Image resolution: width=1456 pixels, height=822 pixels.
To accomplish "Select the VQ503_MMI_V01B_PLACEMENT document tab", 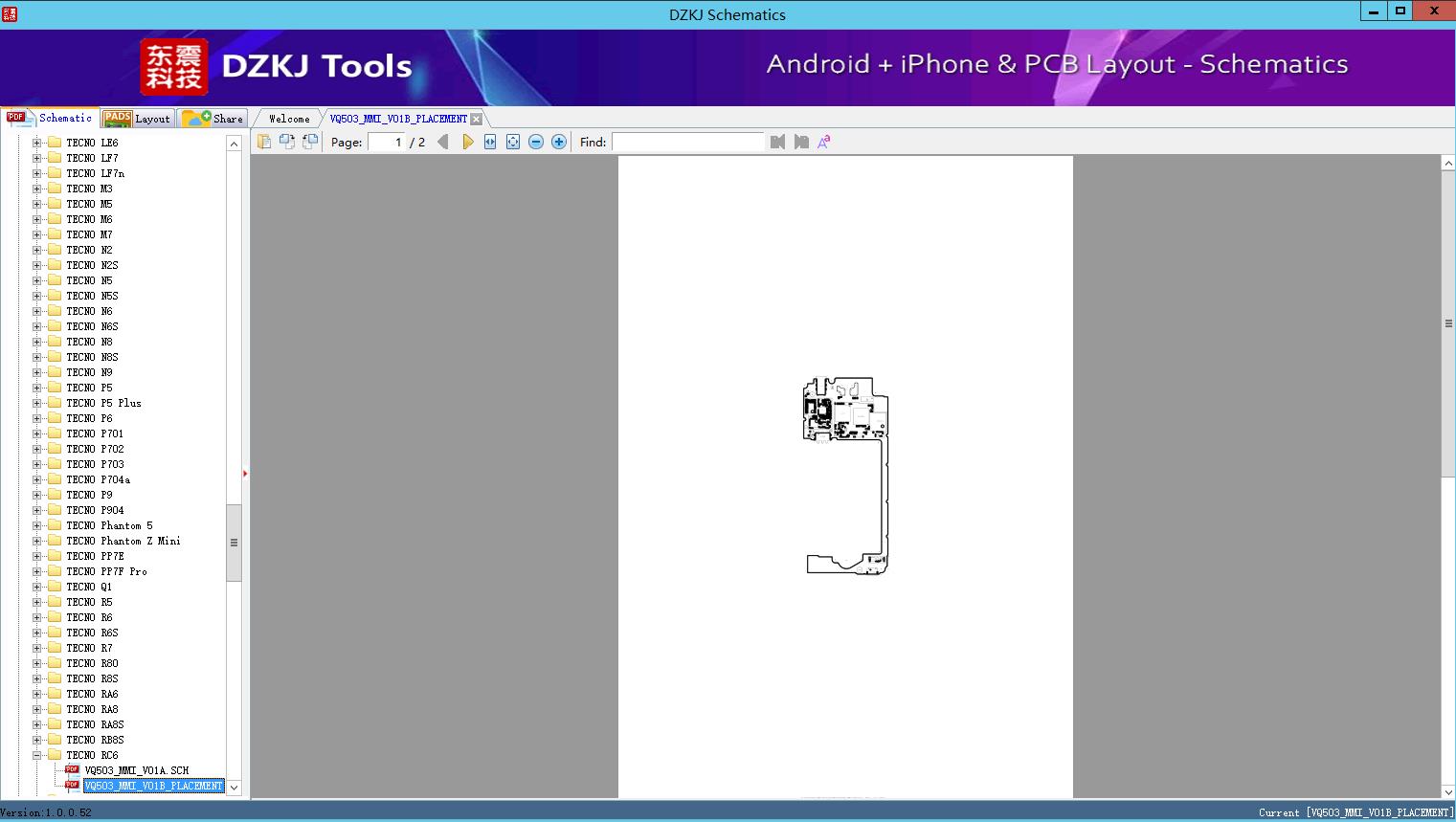I will [x=398, y=119].
